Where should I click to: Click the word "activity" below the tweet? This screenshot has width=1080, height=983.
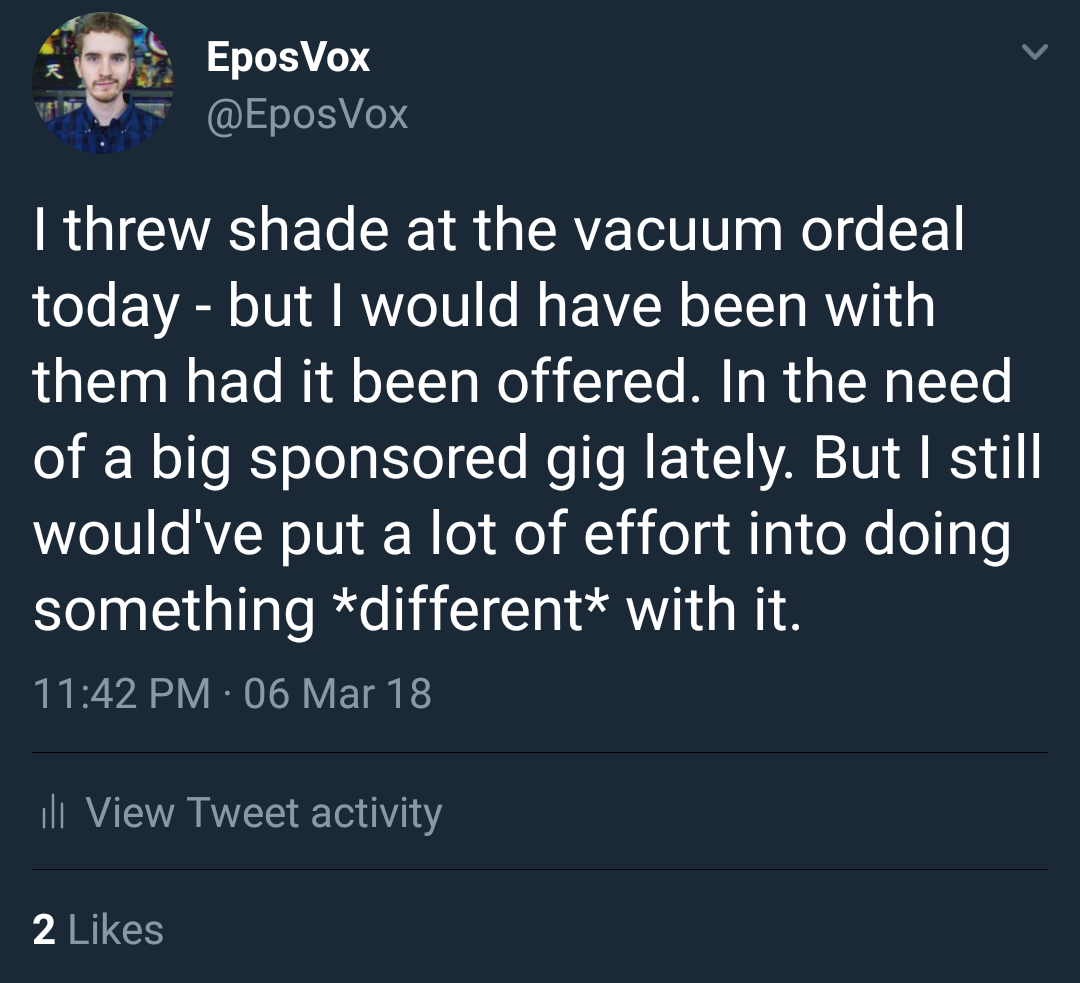[x=376, y=812]
